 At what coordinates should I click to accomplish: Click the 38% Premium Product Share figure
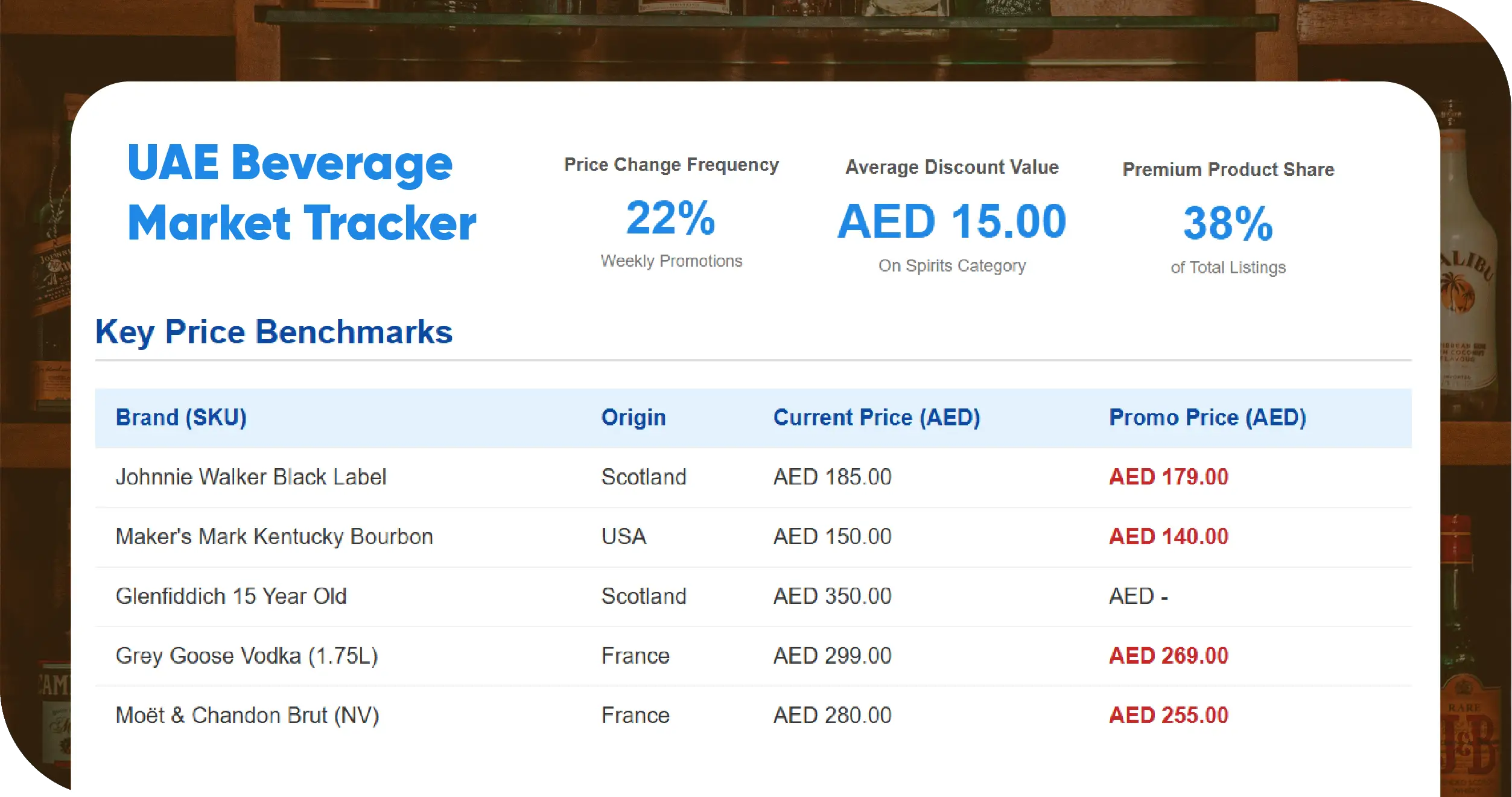[1228, 224]
